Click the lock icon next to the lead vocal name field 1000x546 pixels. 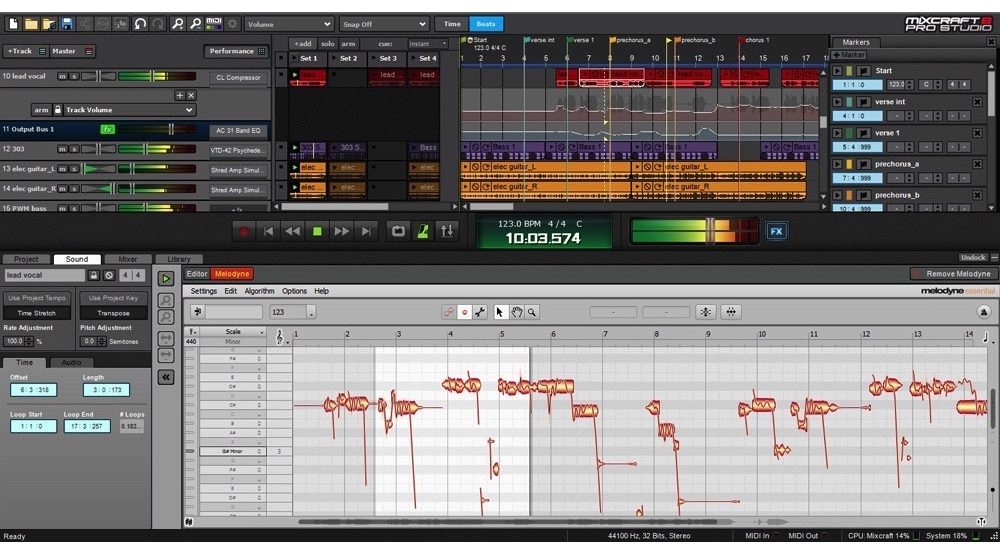[94, 276]
